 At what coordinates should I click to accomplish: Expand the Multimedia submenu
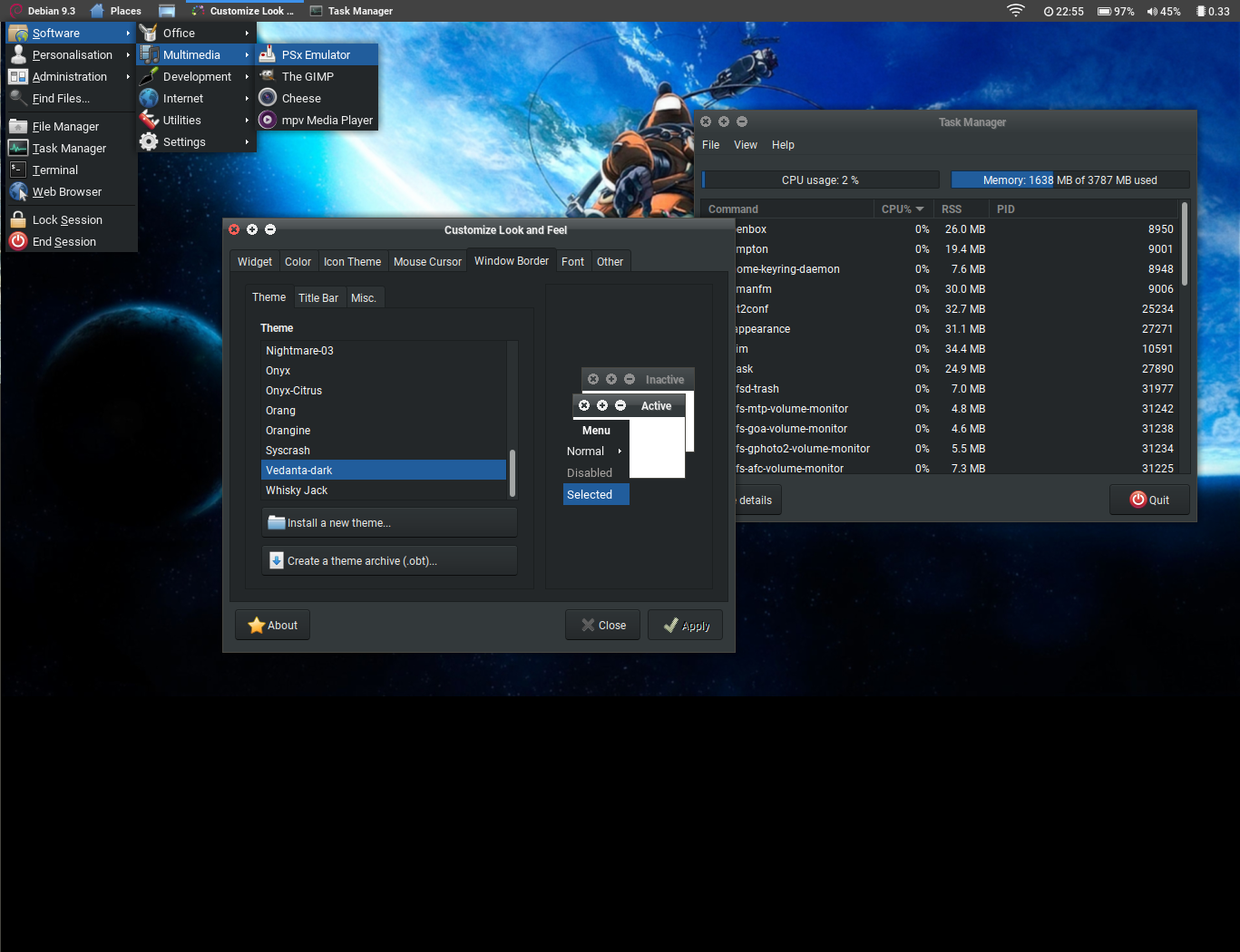pos(196,54)
